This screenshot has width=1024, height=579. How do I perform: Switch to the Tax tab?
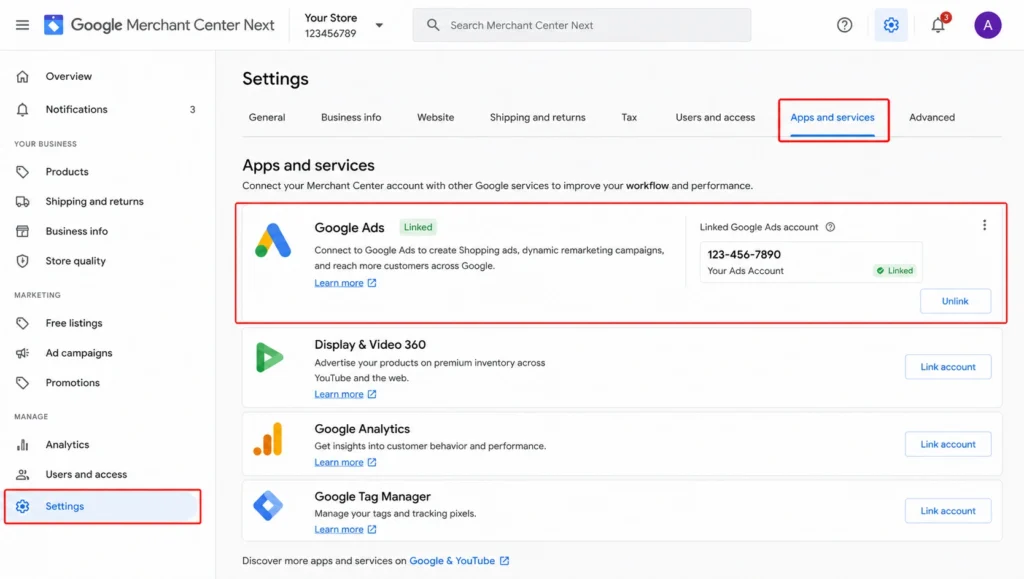629,117
